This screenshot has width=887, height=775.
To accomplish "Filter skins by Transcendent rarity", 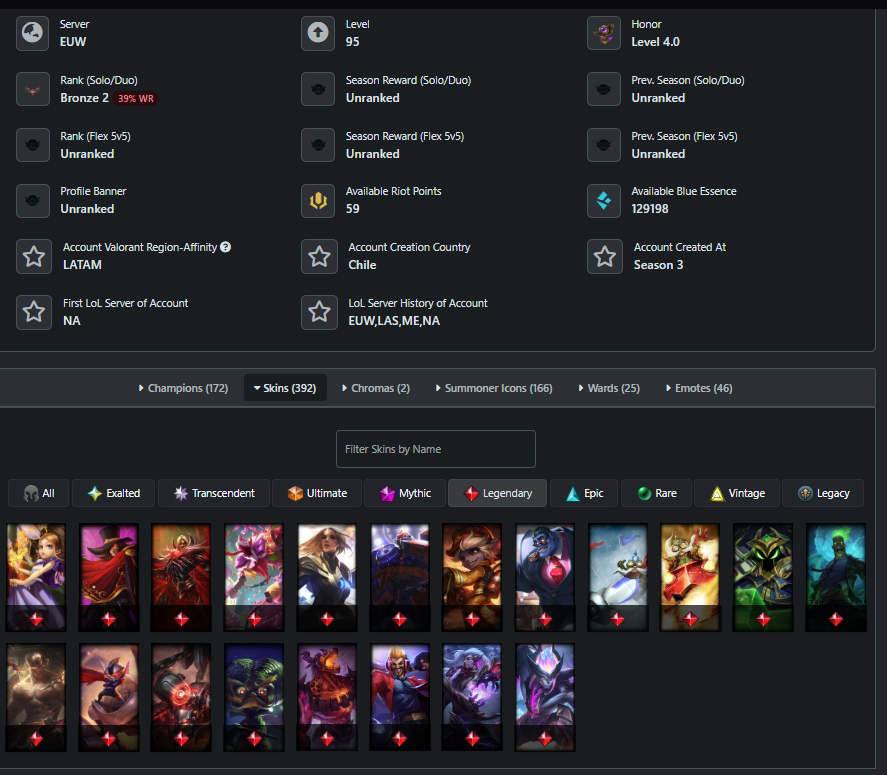I will tap(214, 493).
